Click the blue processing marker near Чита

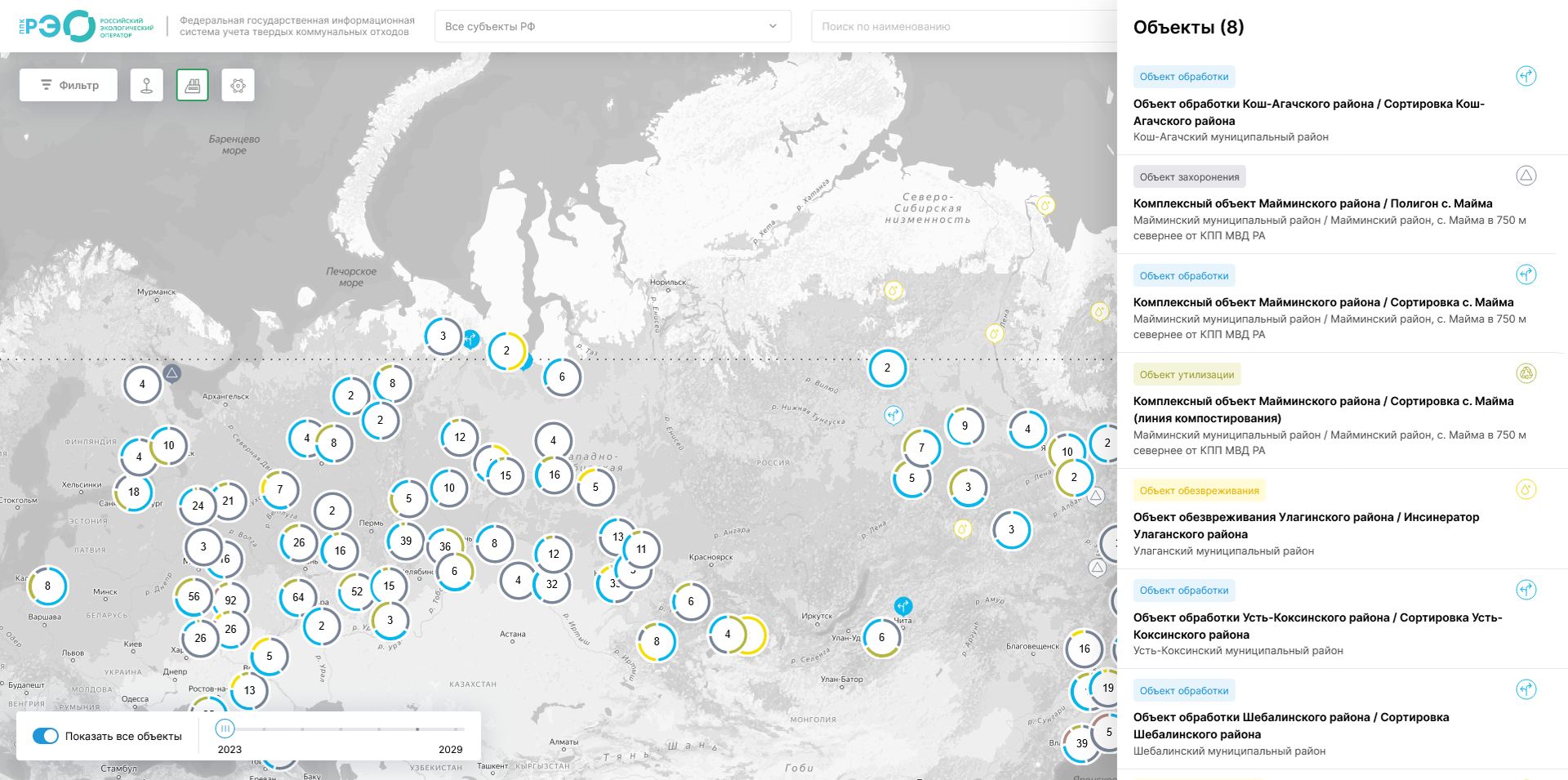(x=902, y=606)
